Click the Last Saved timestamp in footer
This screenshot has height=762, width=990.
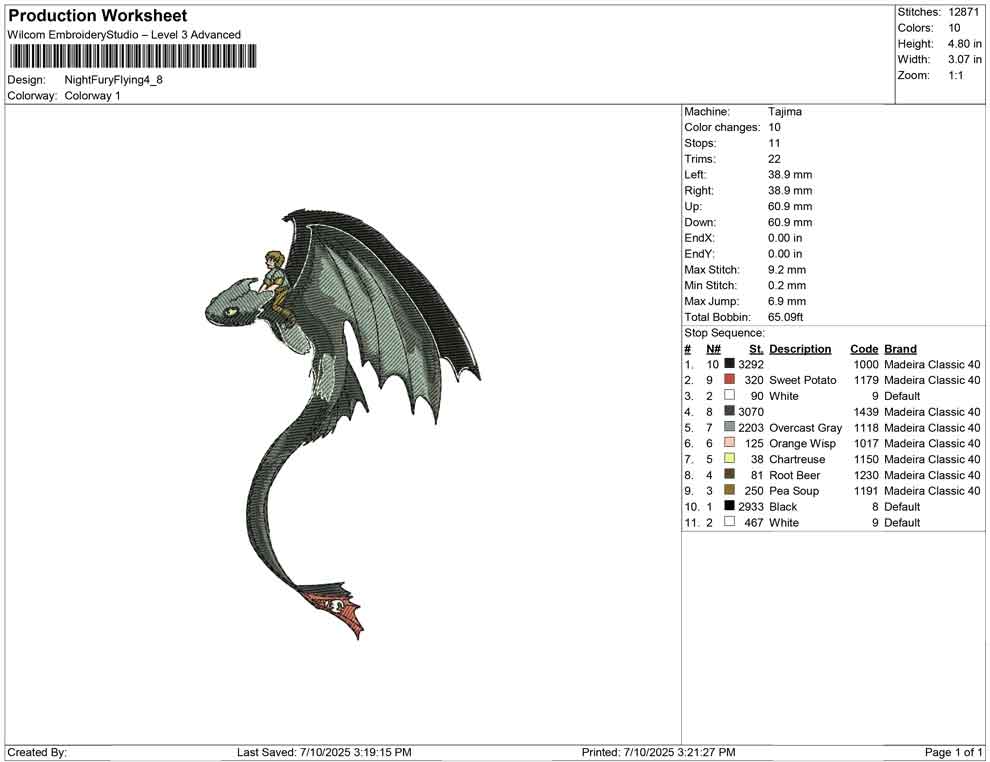click(x=325, y=752)
